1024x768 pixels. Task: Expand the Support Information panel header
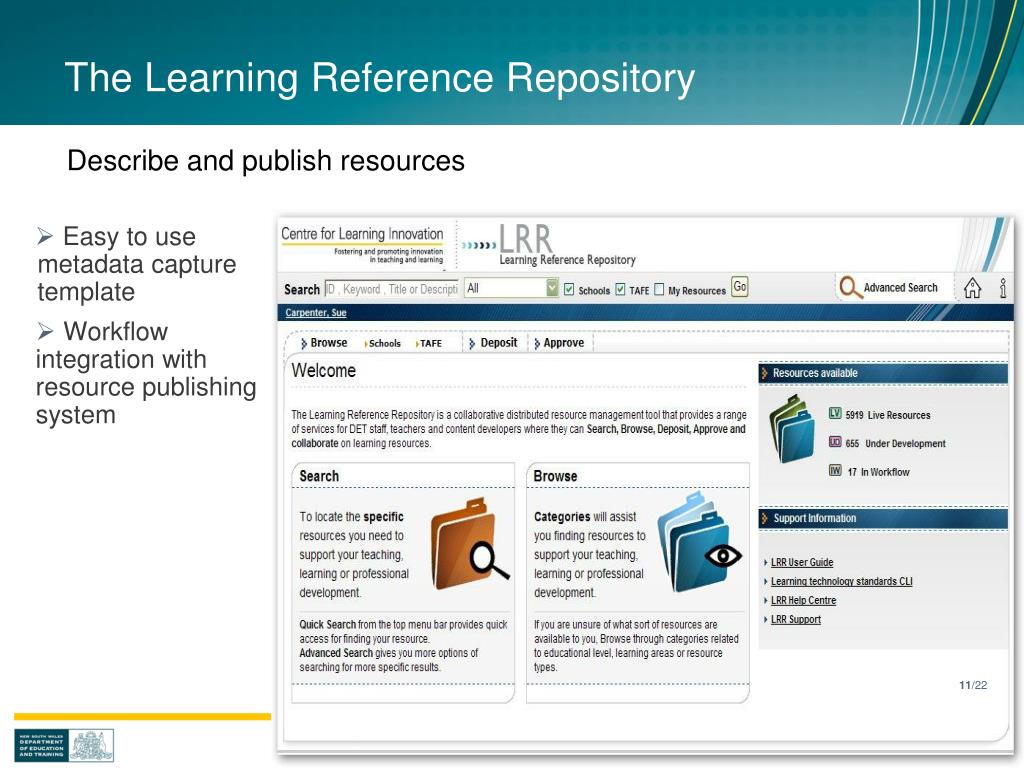883,519
